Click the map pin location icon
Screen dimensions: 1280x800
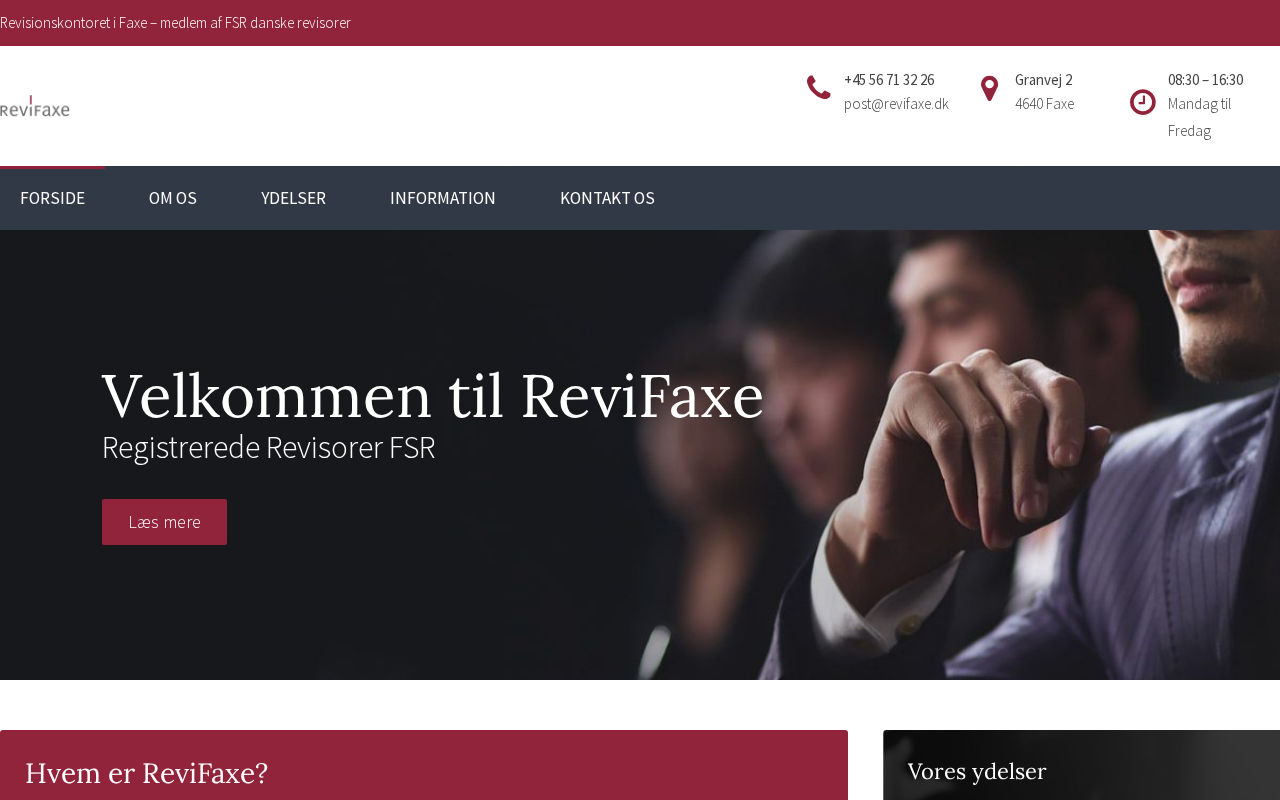click(x=989, y=89)
